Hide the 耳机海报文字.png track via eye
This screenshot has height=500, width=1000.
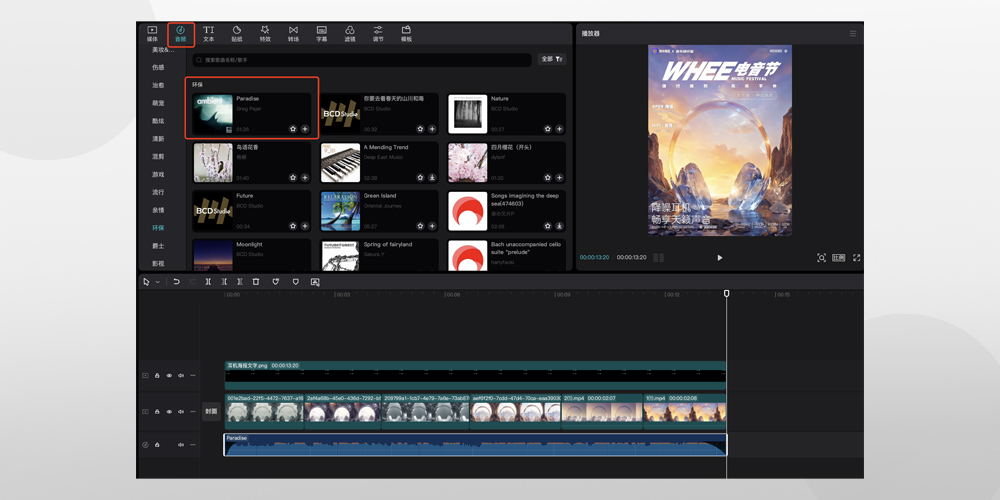point(169,376)
